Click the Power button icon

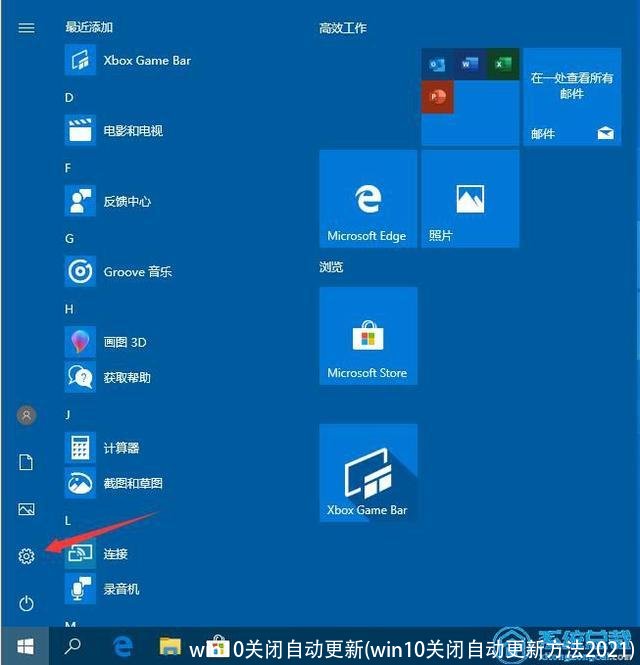pos(26,603)
